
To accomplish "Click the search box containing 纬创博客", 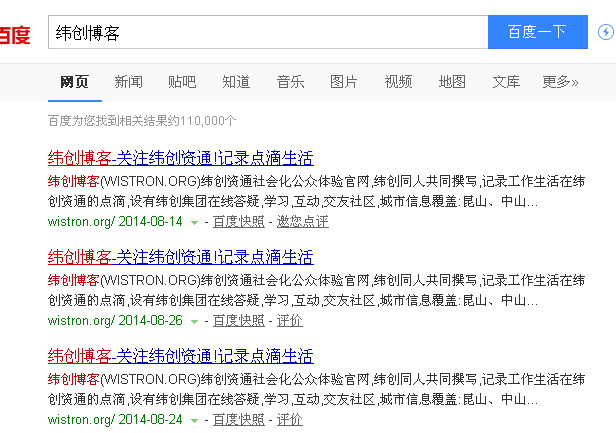I will [x=268, y=32].
